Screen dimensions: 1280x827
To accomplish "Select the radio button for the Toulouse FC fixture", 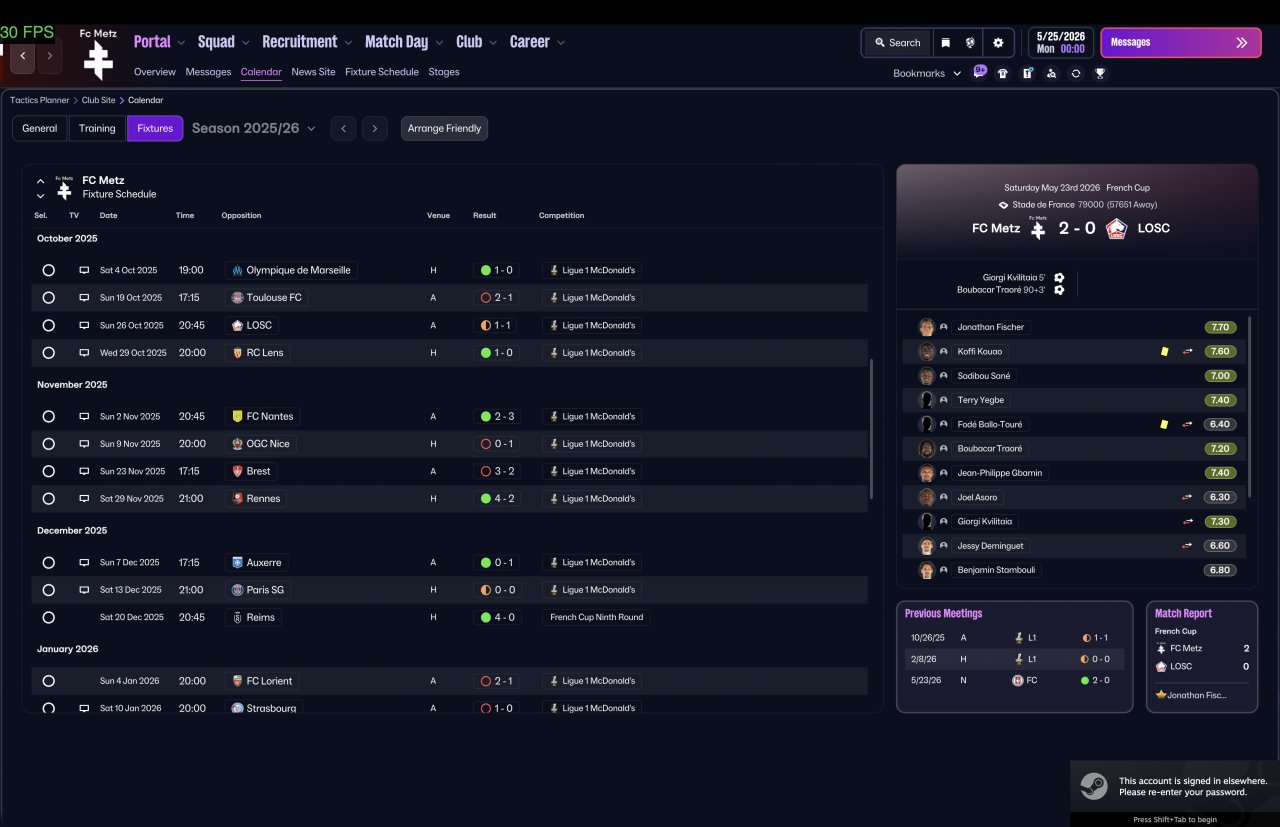I will pos(48,298).
